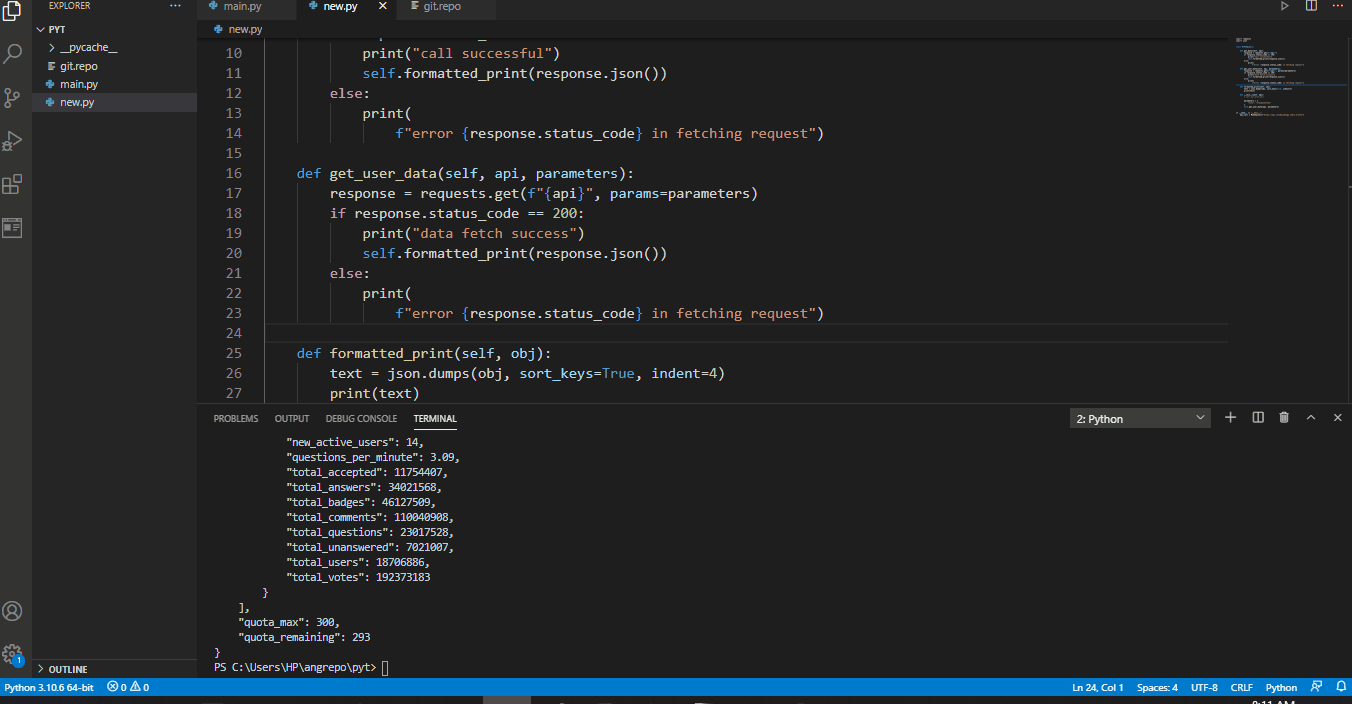This screenshot has height=704, width=1352.
Task: Open the Source Control view
Action: point(13,97)
